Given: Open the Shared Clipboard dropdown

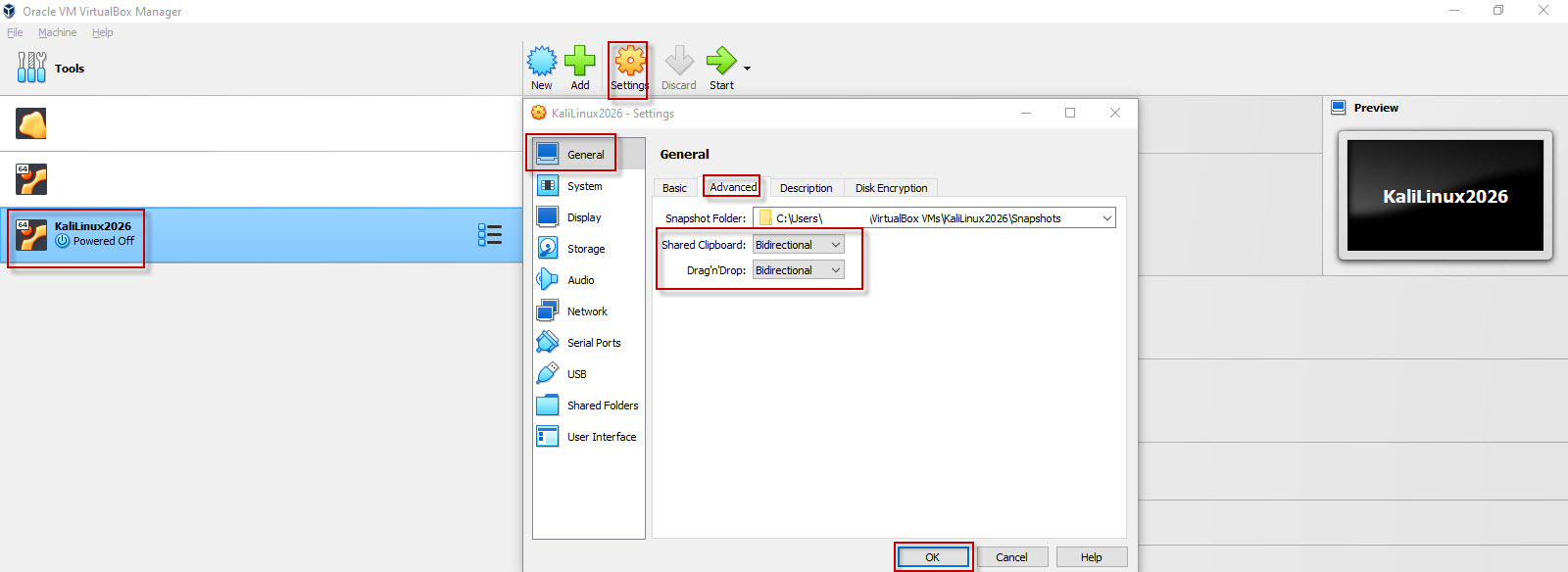Looking at the screenshot, I should pos(798,245).
